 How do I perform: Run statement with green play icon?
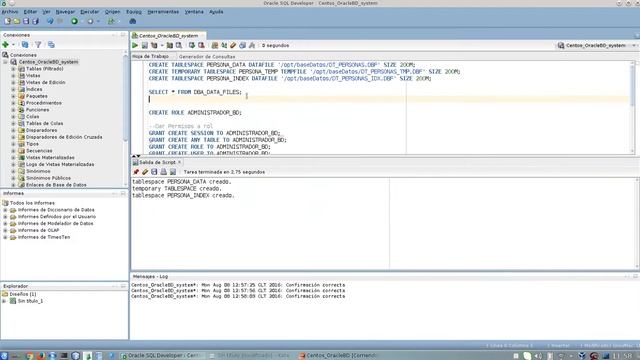click(x=135, y=45)
